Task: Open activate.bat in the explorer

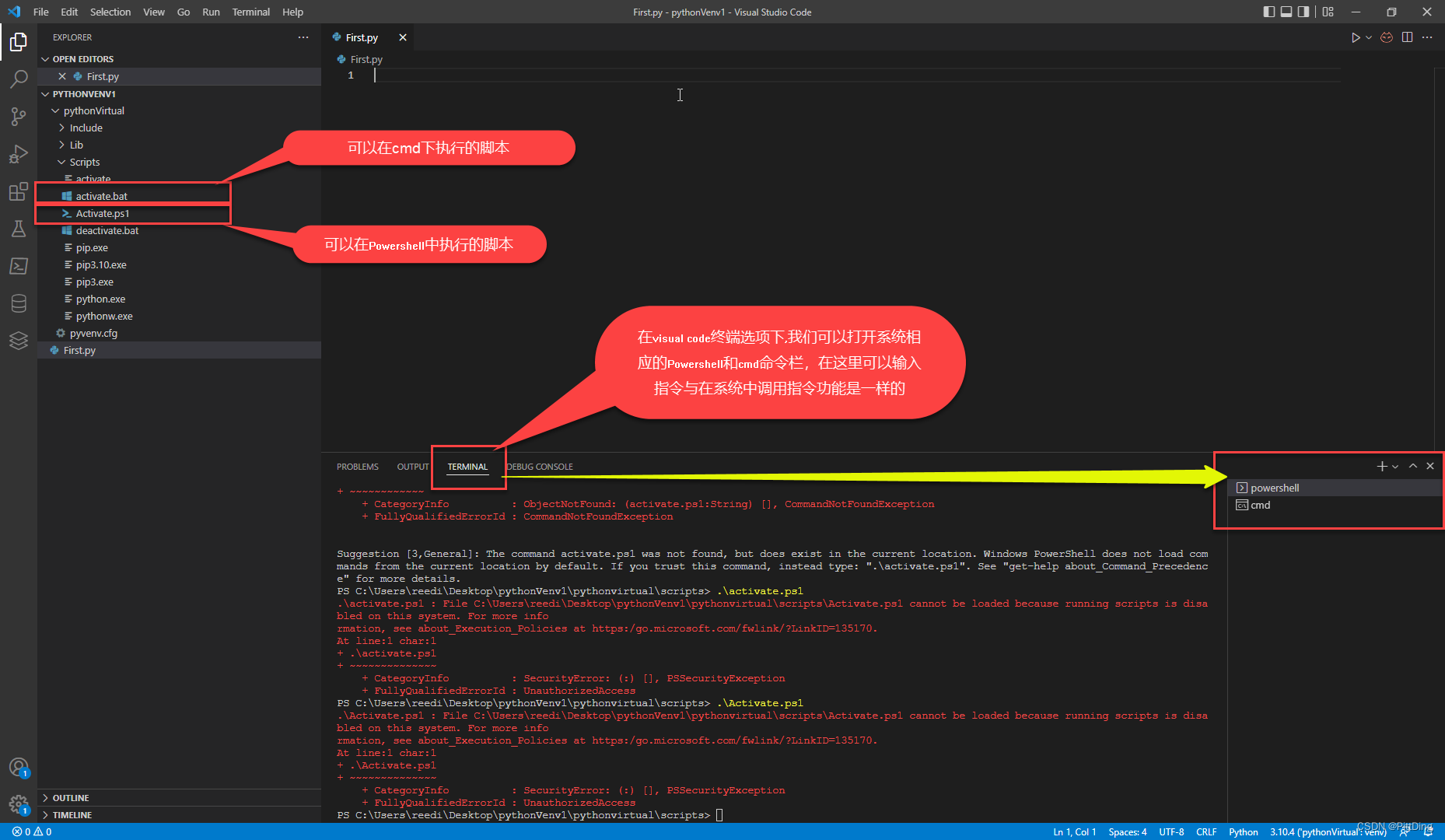Action: pos(179,196)
